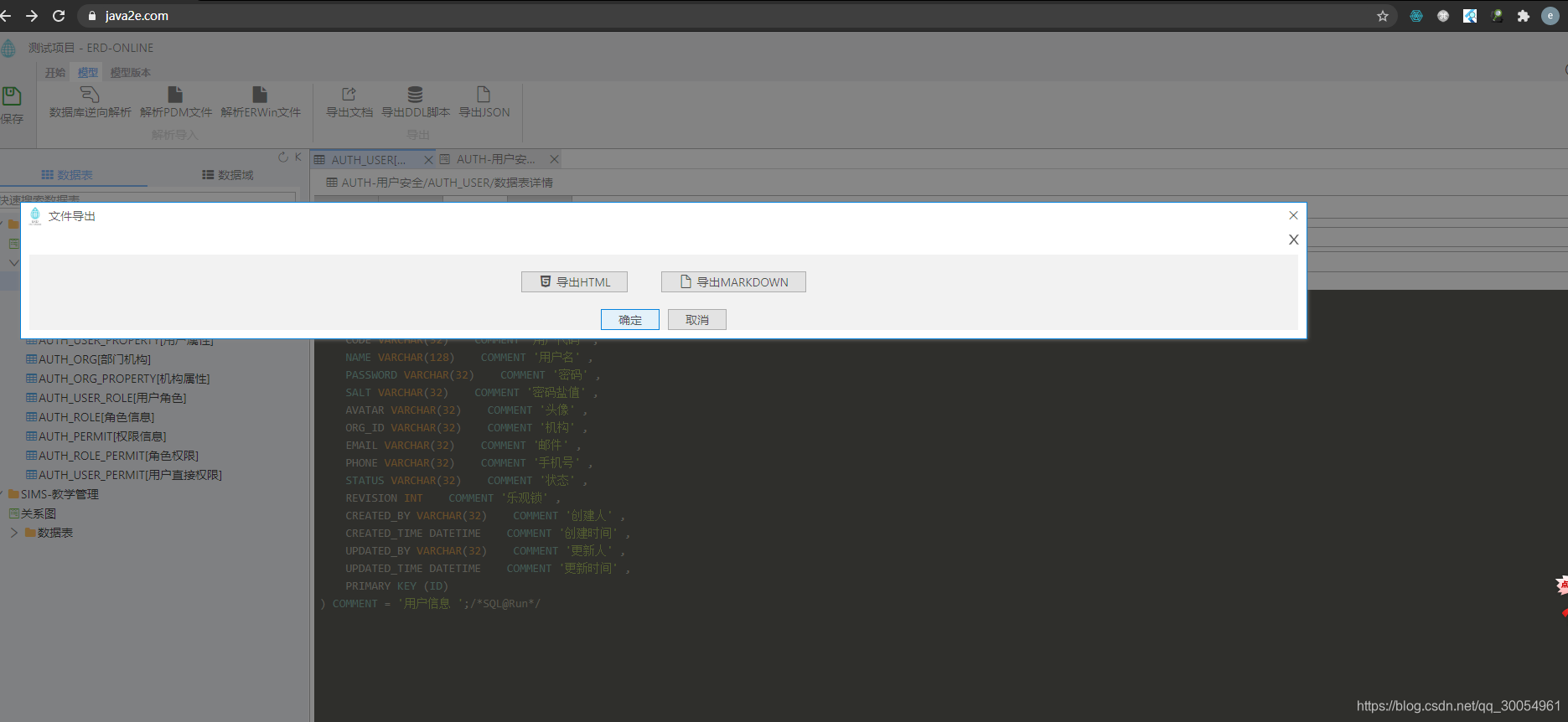Image resolution: width=1568 pixels, height=722 pixels.
Task: Click the browser back arrow
Action: point(5,16)
